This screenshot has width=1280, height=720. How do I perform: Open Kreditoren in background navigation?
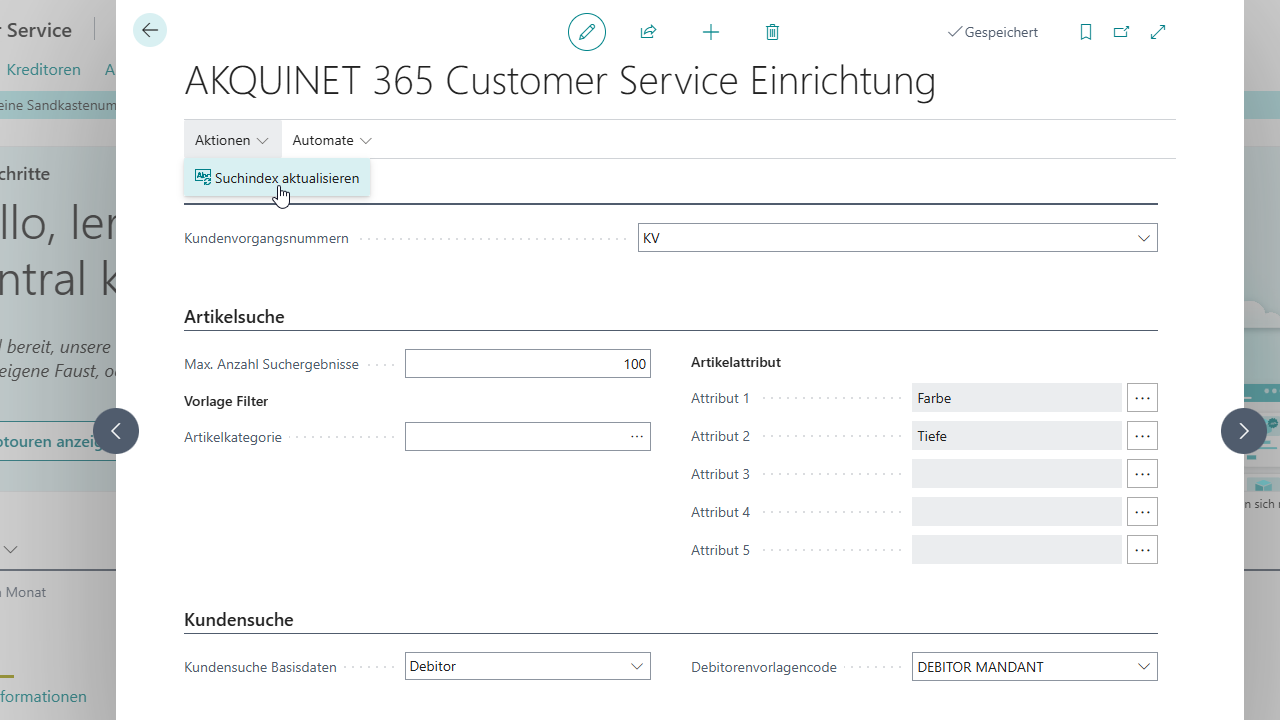tap(43, 69)
